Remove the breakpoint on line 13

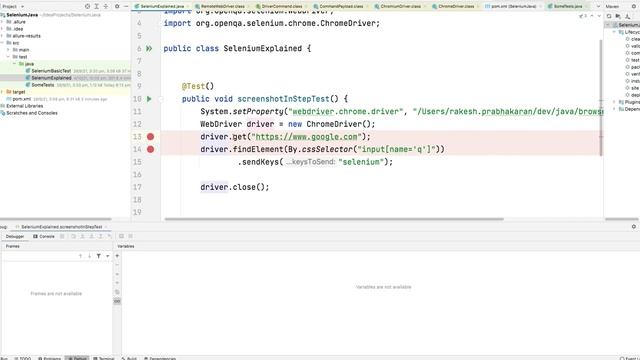(x=150, y=137)
